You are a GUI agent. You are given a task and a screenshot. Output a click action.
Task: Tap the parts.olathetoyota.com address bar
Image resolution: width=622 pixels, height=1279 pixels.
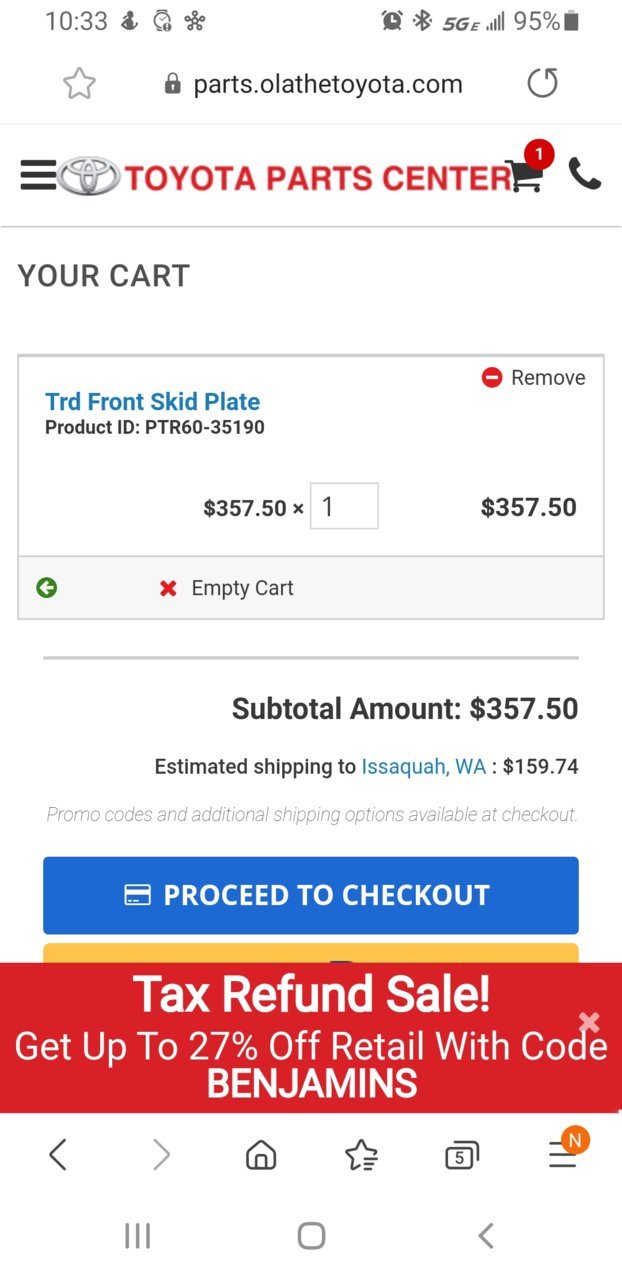point(313,84)
